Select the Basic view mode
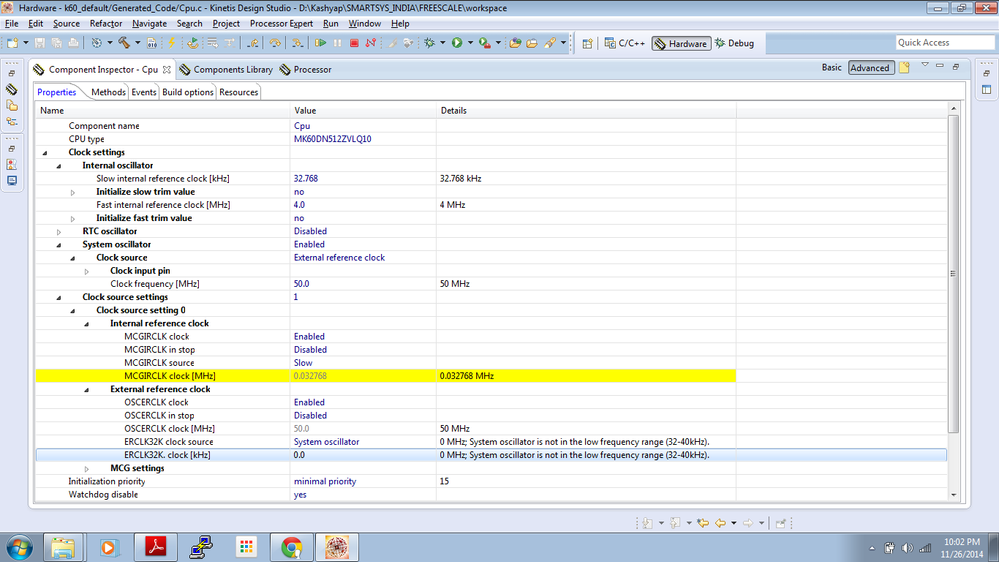 (x=831, y=68)
